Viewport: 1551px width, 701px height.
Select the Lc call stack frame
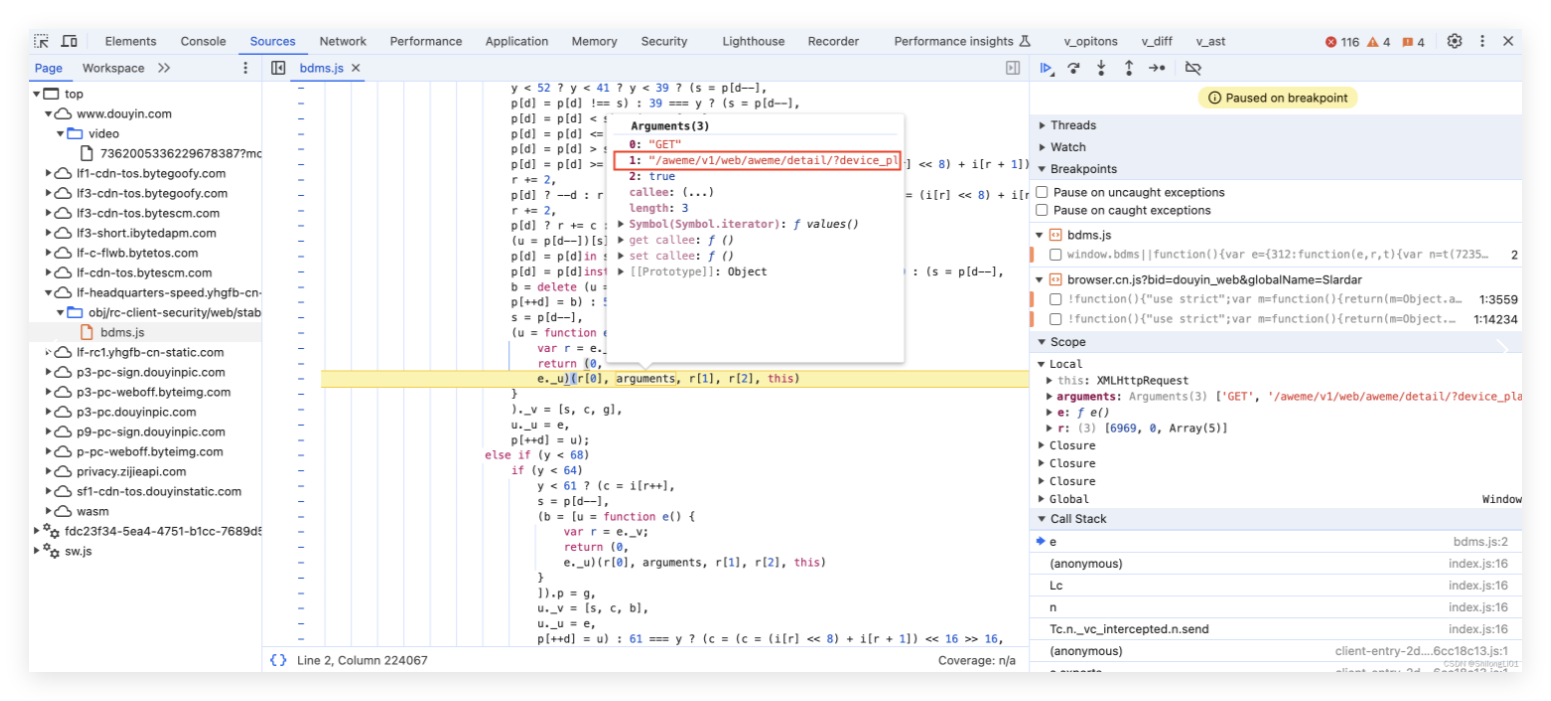click(x=1275, y=585)
